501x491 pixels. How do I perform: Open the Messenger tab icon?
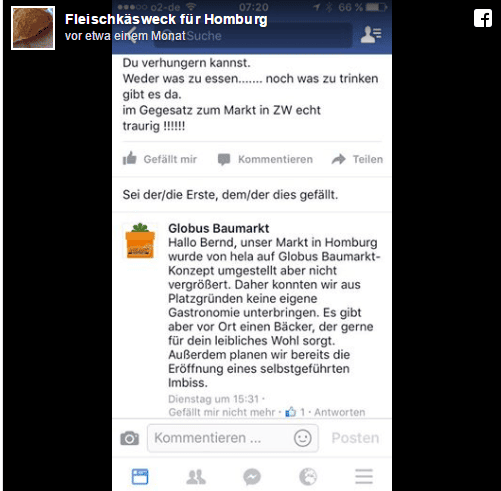(x=252, y=477)
